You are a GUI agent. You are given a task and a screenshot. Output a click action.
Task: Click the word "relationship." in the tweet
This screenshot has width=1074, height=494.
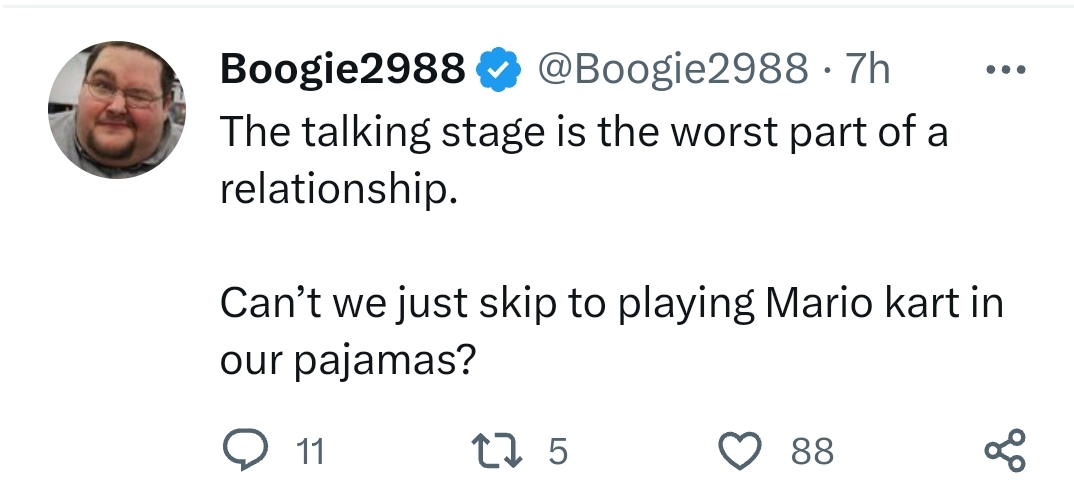pos(338,187)
